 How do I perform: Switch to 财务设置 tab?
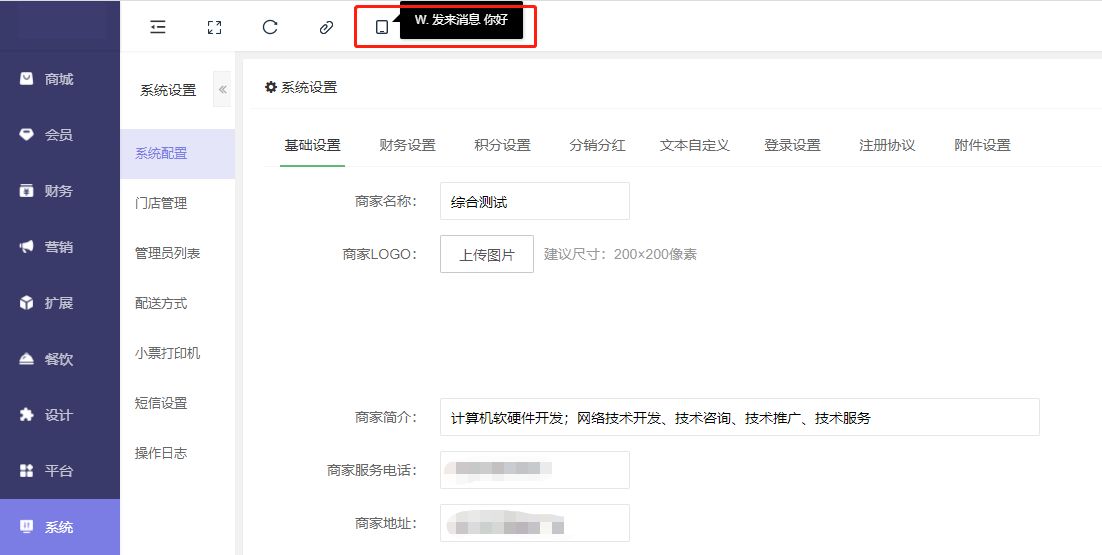pyautogui.click(x=407, y=145)
